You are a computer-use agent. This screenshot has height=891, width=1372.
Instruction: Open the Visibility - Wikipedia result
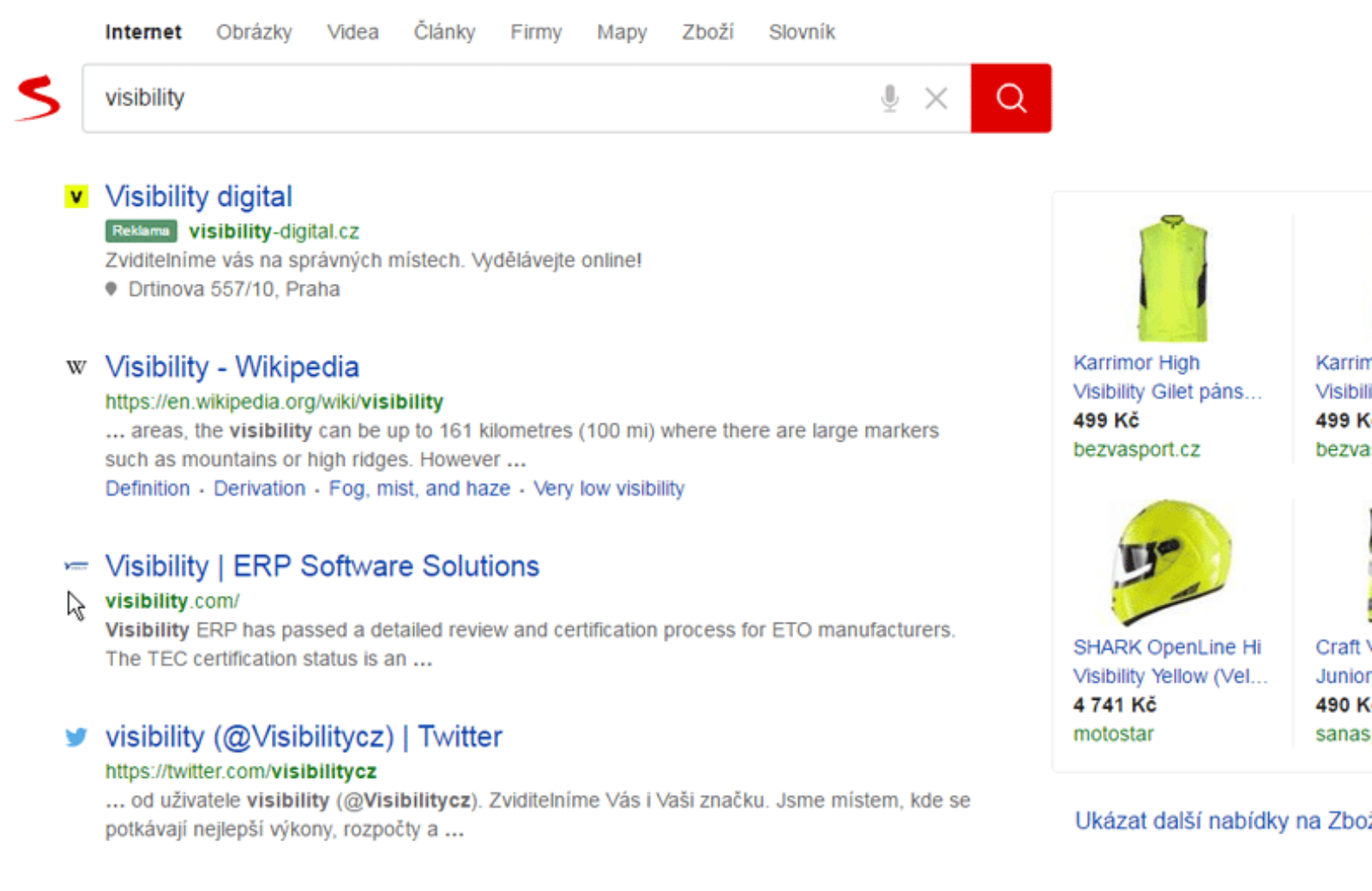(x=232, y=367)
